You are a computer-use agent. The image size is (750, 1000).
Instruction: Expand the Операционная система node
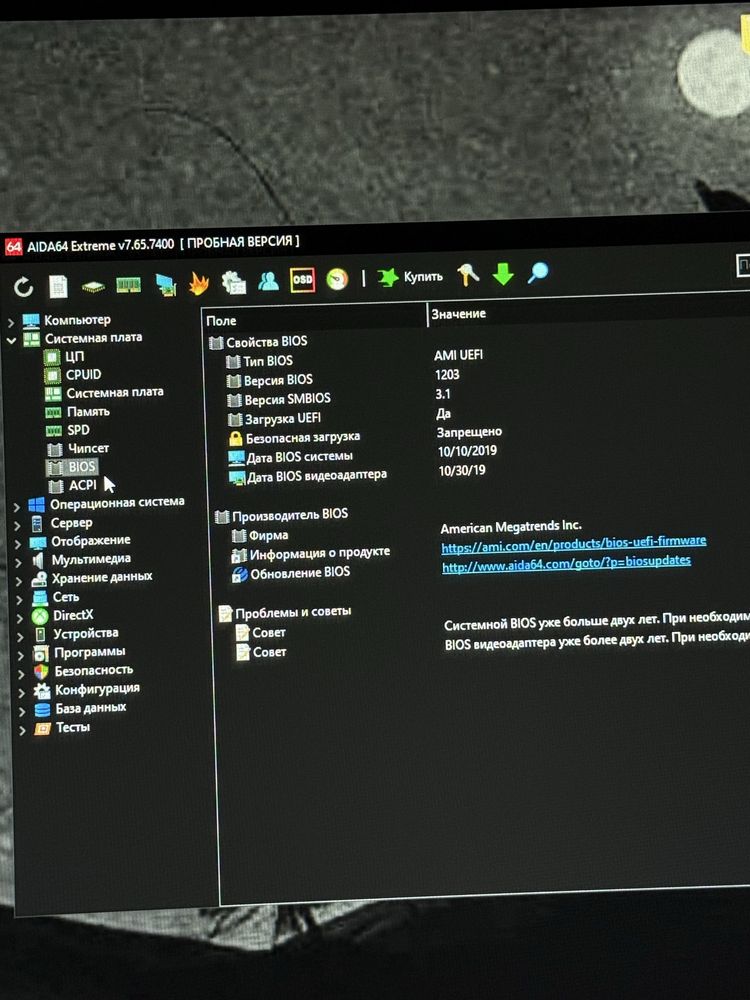[x=17, y=507]
